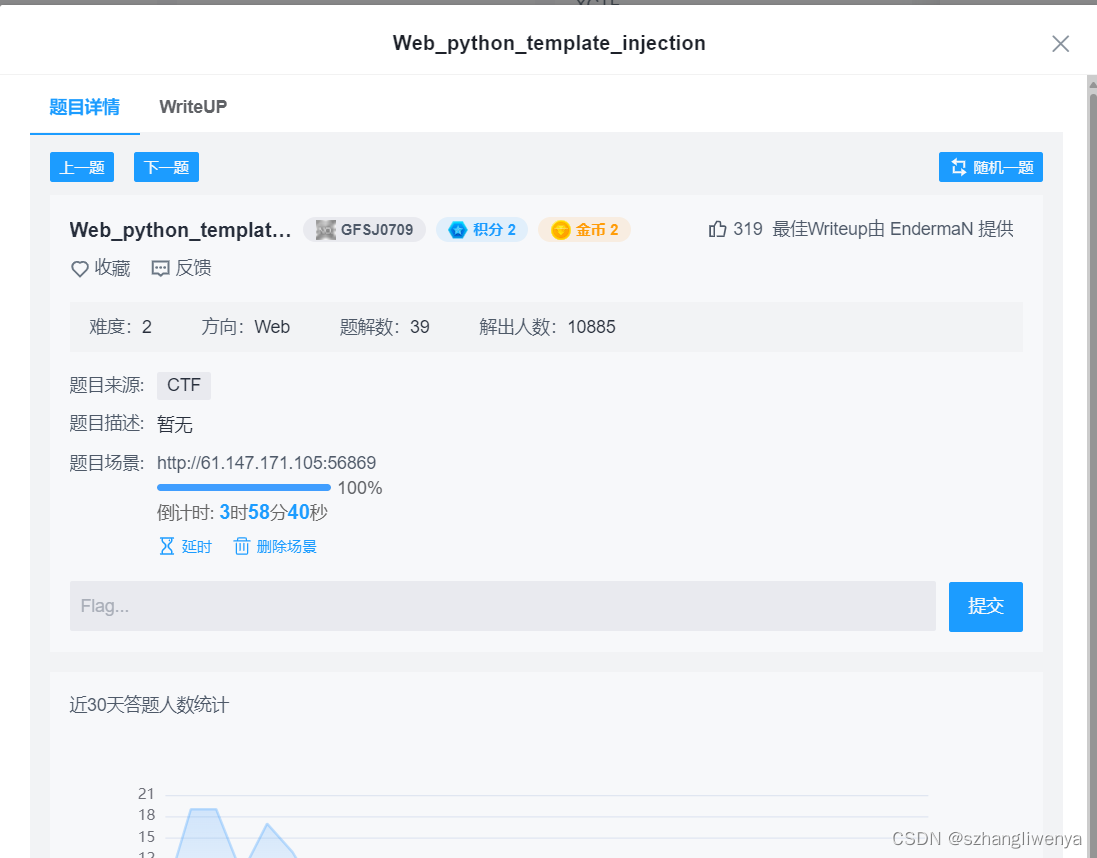The height and width of the screenshot is (858, 1097).
Task: Open the WriteUP tab
Action: click(x=192, y=107)
